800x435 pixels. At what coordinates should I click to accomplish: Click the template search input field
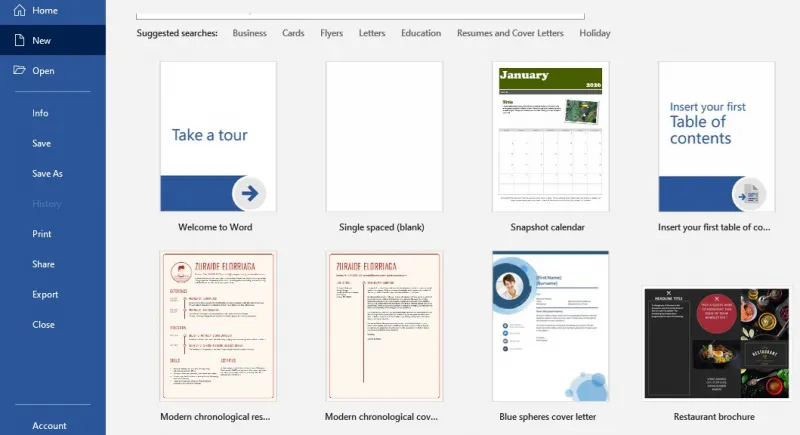tap(360, 16)
